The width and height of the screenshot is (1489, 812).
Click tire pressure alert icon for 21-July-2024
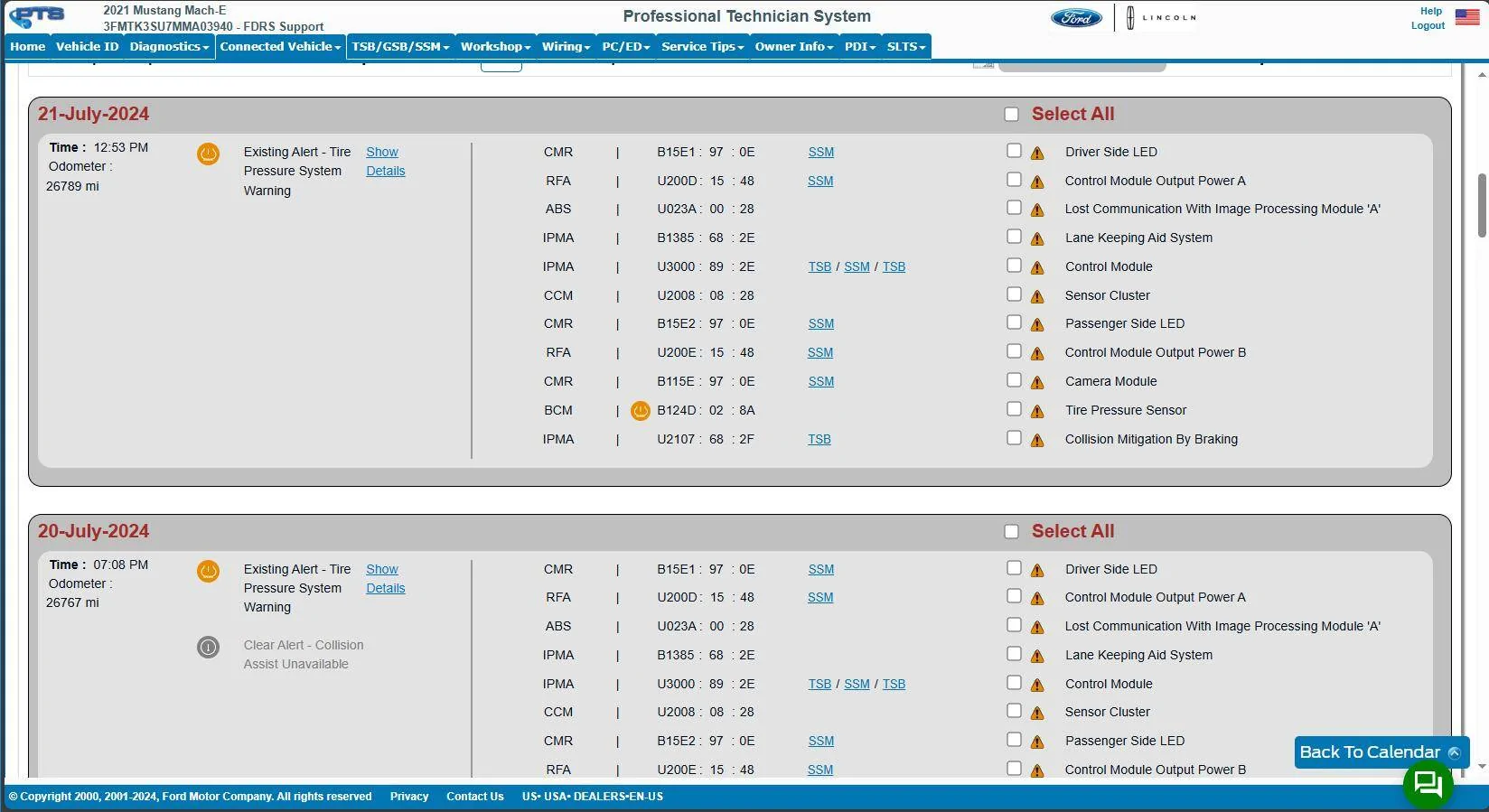208,154
